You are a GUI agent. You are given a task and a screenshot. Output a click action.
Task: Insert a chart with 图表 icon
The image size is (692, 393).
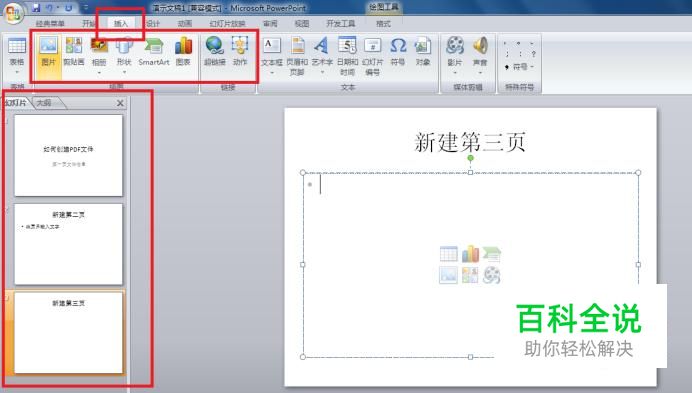183,45
